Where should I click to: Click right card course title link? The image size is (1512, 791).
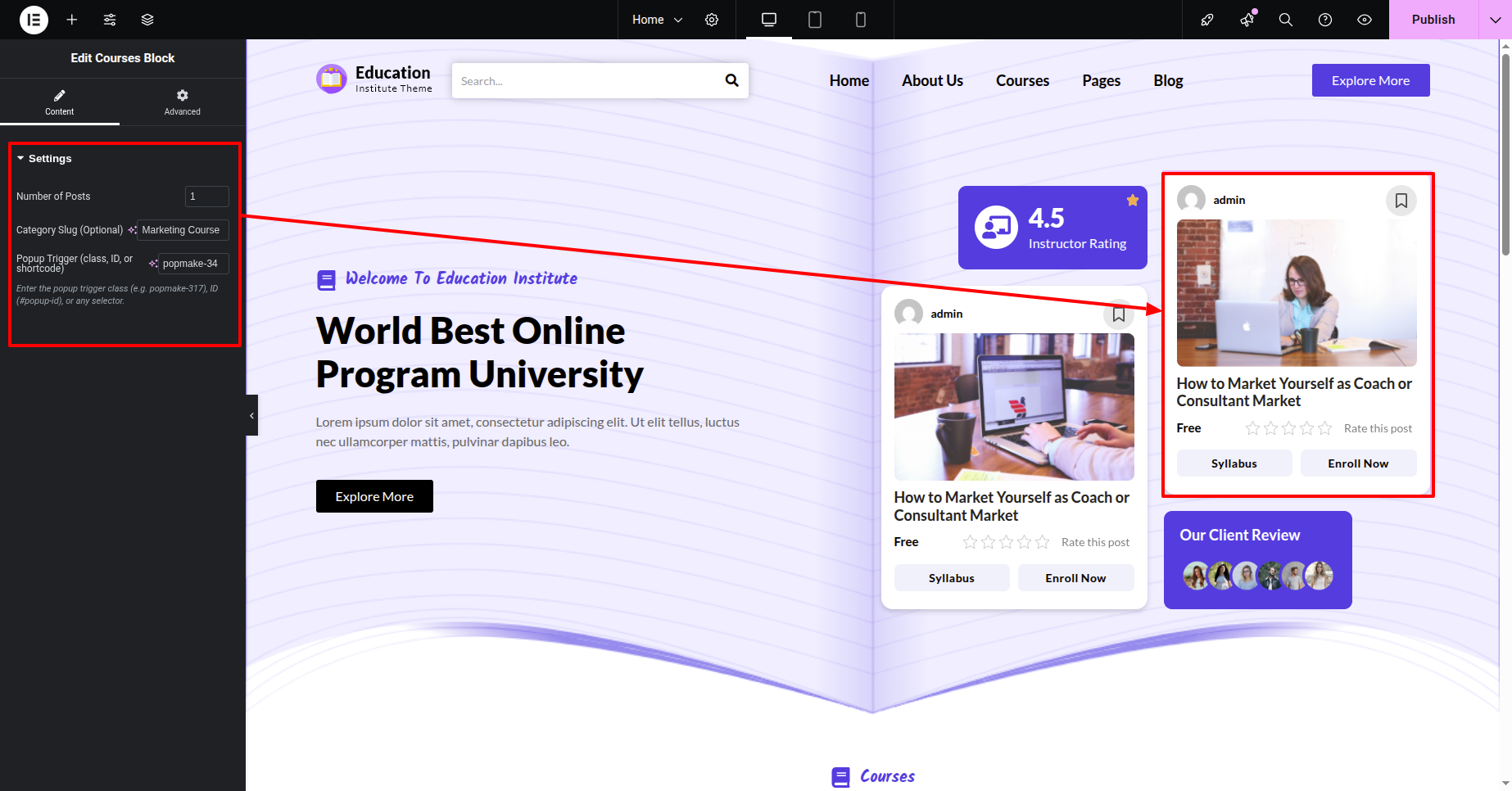[1294, 392]
